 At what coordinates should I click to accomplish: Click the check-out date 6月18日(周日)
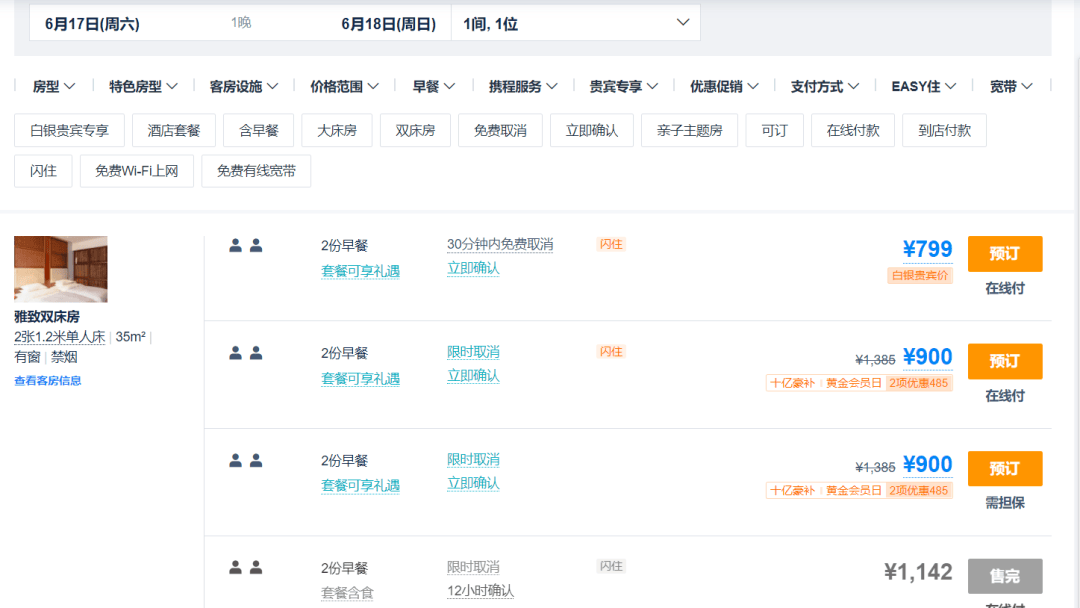(x=388, y=24)
